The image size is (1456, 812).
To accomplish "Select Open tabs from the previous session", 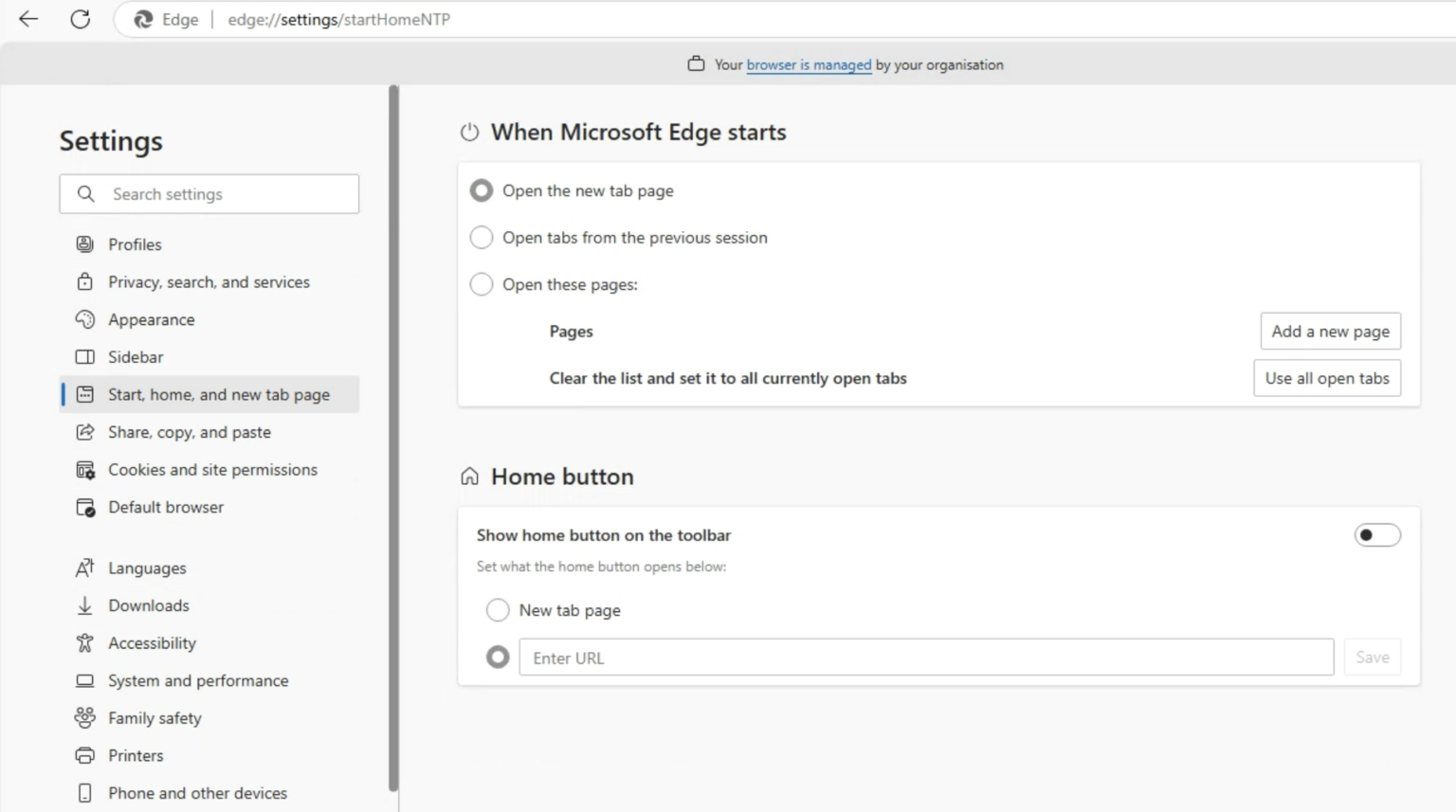I will pyautogui.click(x=482, y=237).
